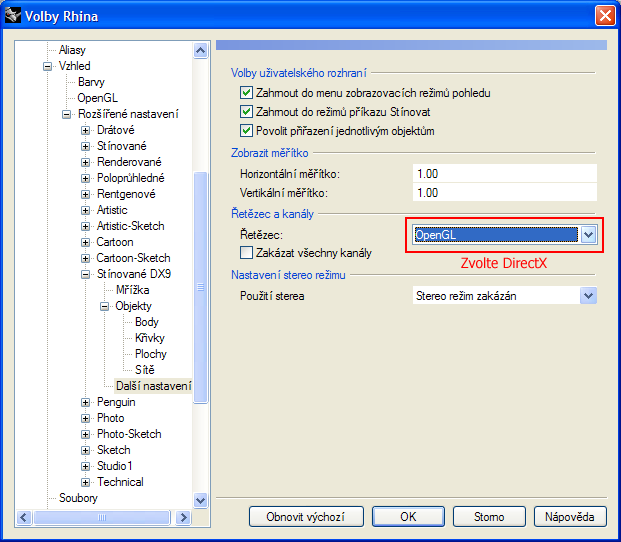The image size is (621, 542).
Task: Select Křivky under Objekty
Action: click(x=149, y=338)
